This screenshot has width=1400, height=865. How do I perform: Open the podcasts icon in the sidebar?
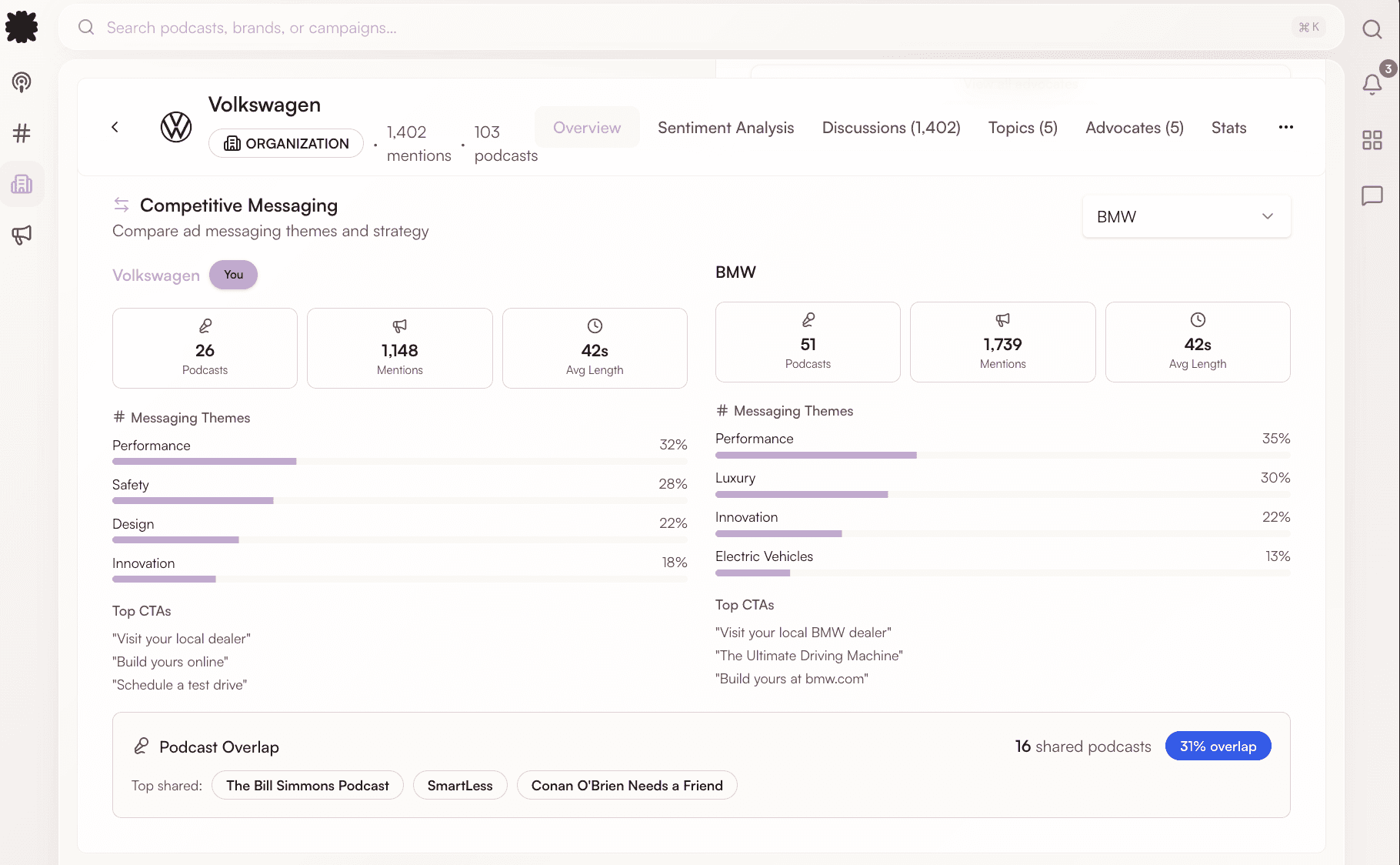tap(22, 82)
